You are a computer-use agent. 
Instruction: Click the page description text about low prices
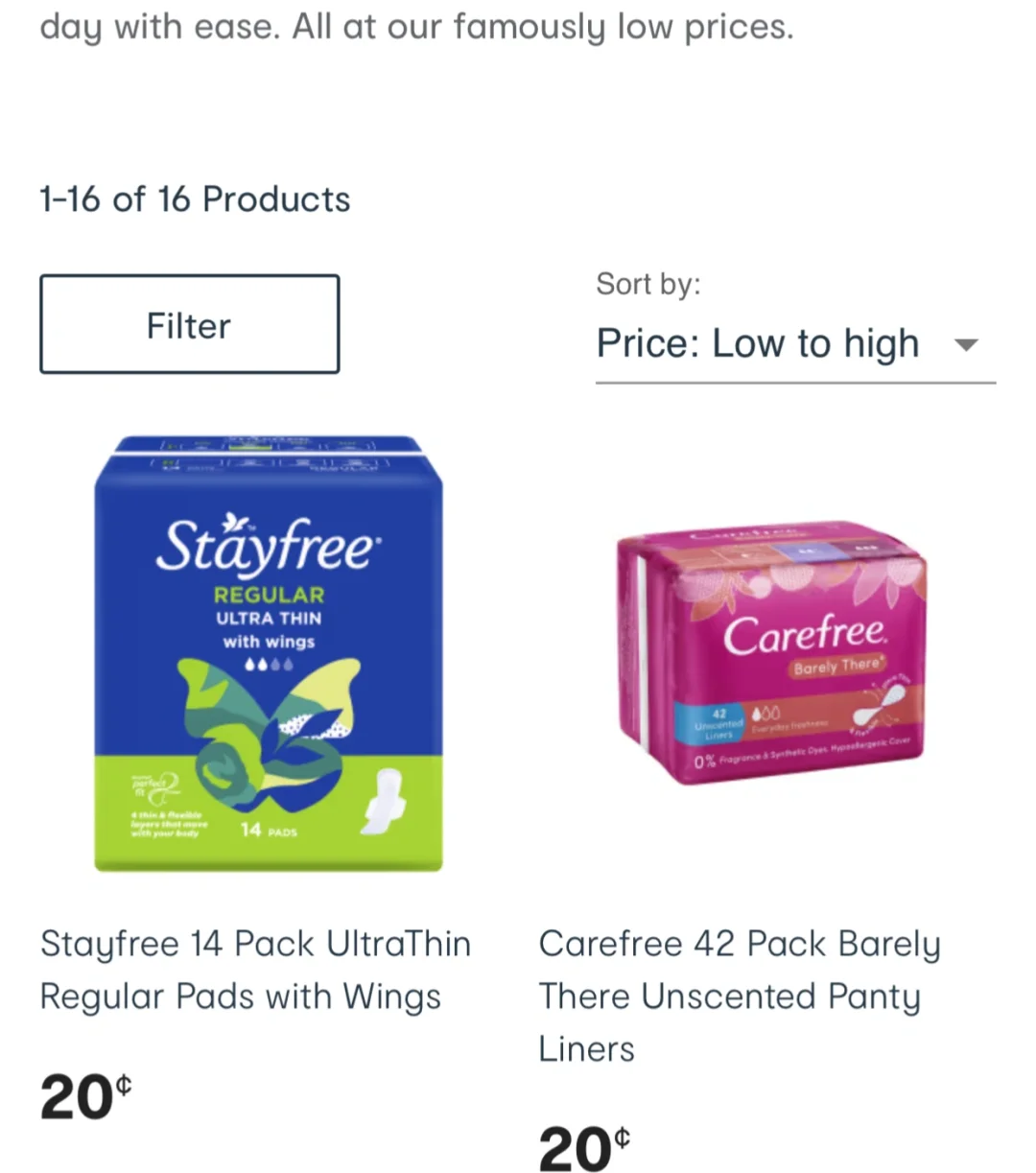[416, 27]
